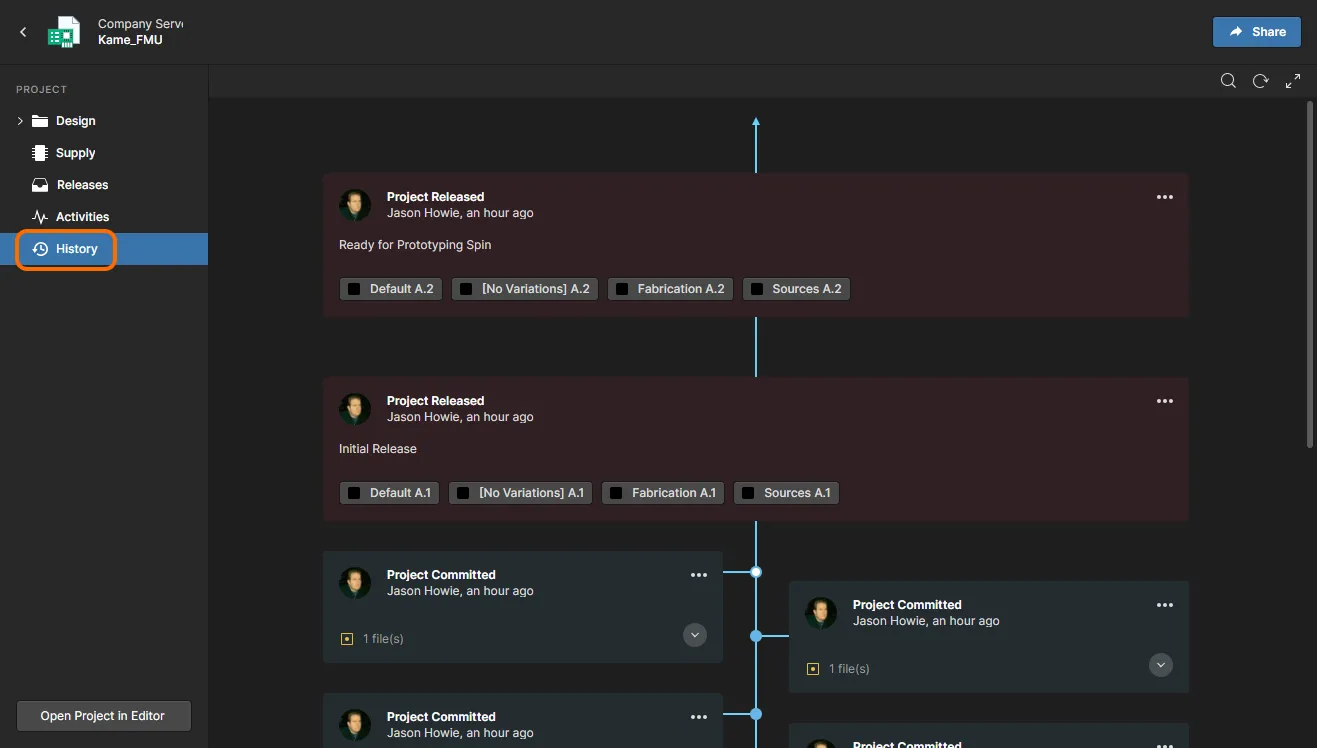Click Jason Howie avatar on Prototyping Spin release
This screenshot has width=1317, height=748.
[355, 205]
